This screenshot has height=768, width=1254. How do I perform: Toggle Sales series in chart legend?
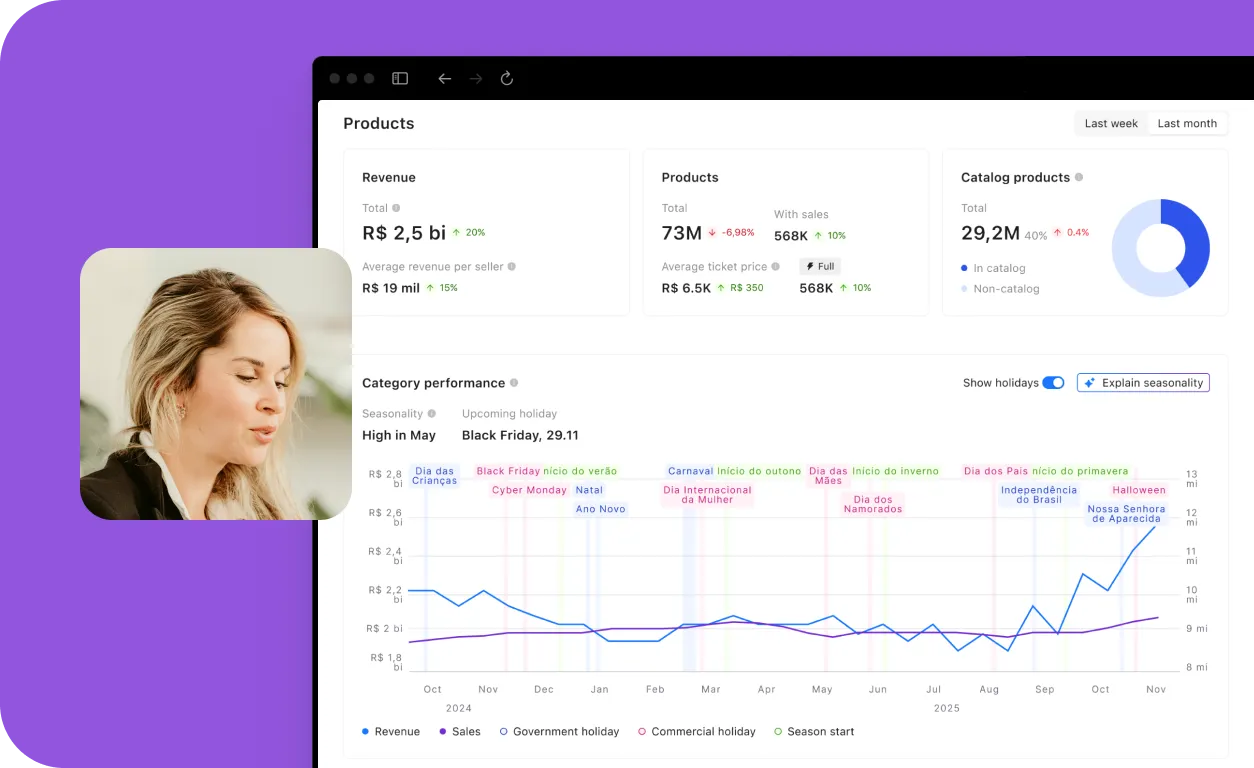(x=460, y=732)
